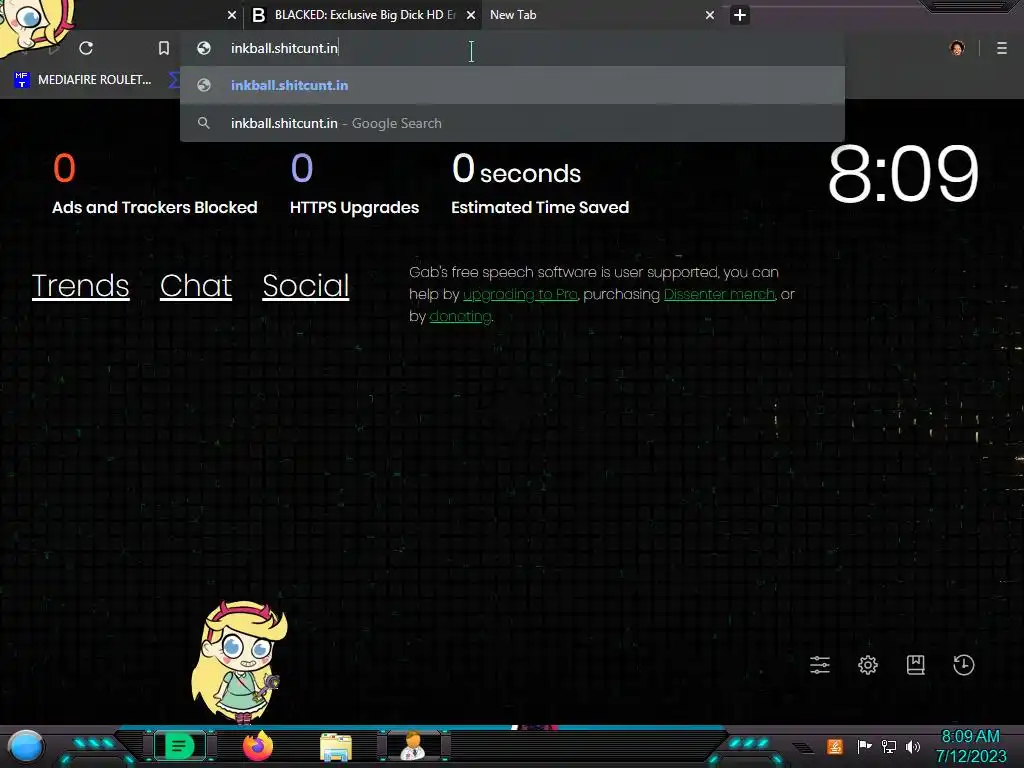Follow the Dissenter merch link
Viewport: 1024px width, 768px height.
pos(720,295)
